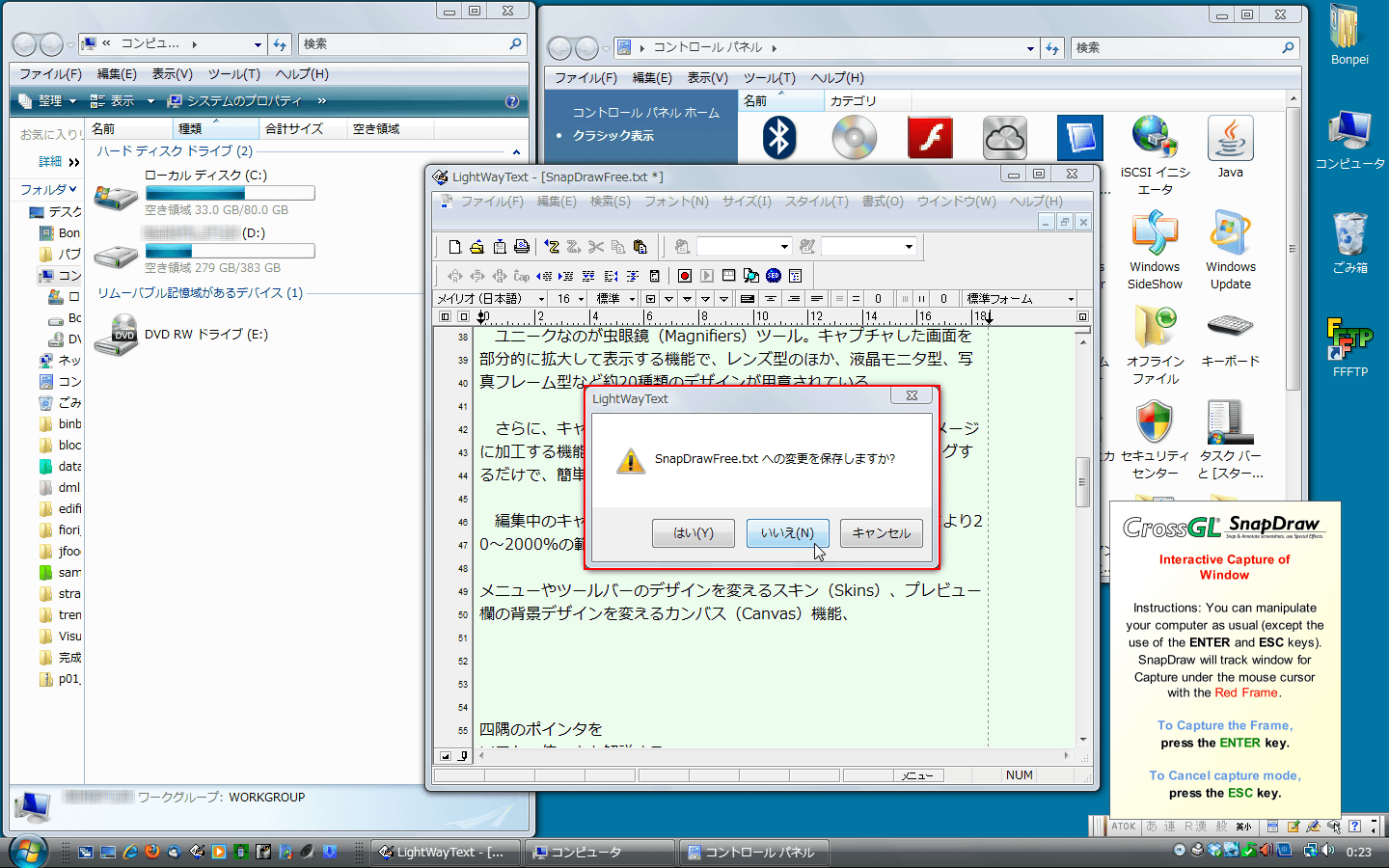Screen dimensions: 1389x868
Task: Click the undo icon in LightWayText toolbar
Action: (552, 247)
